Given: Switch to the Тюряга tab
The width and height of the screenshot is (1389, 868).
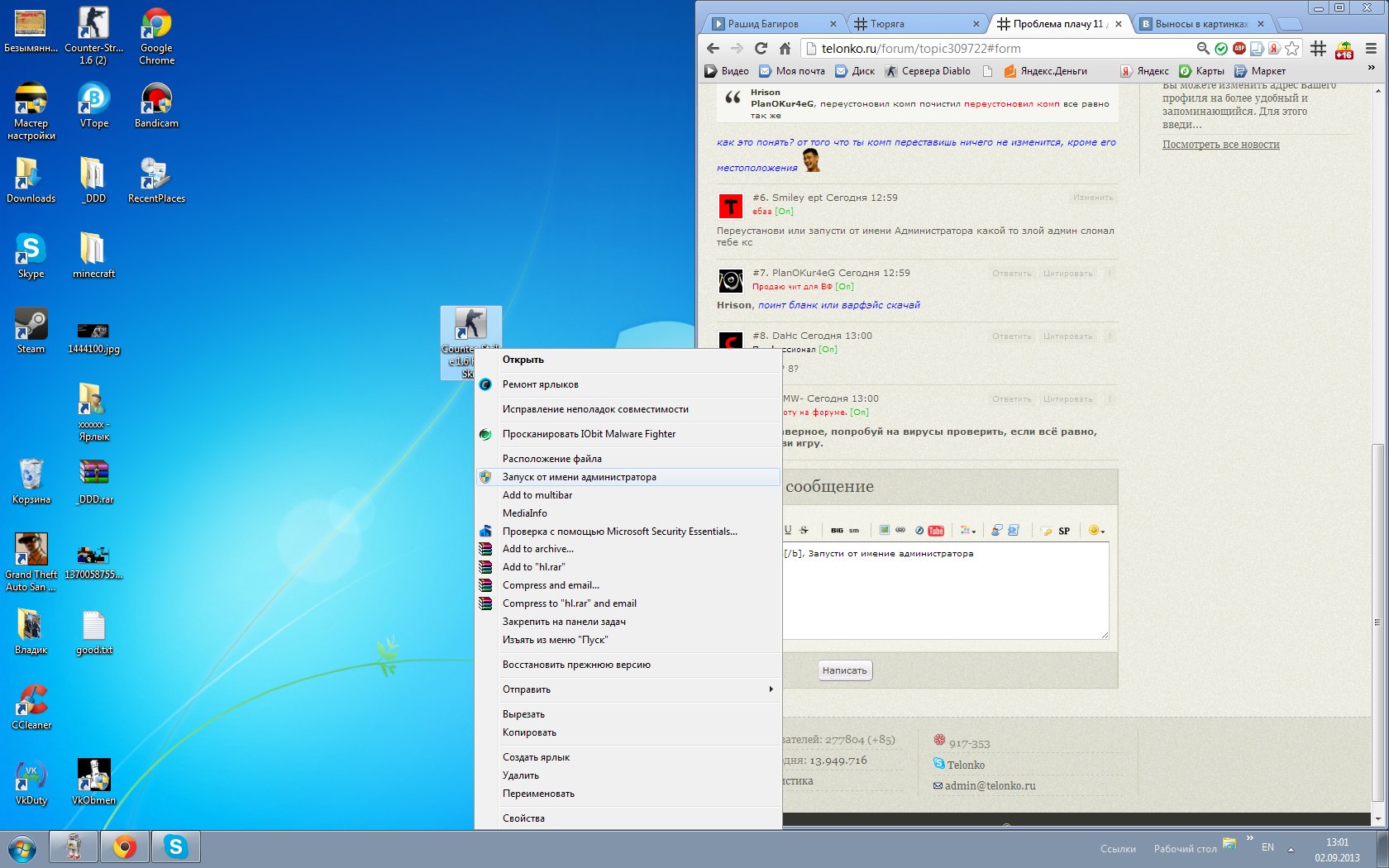Looking at the screenshot, I should (918, 24).
